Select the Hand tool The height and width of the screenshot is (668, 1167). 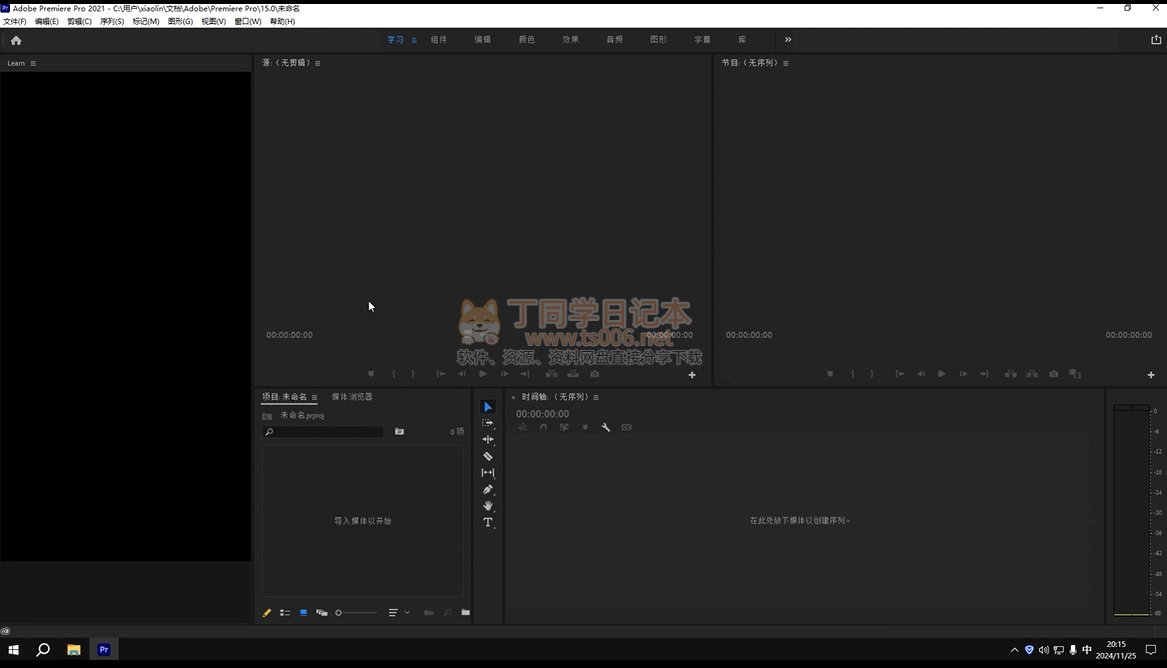(488, 506)
